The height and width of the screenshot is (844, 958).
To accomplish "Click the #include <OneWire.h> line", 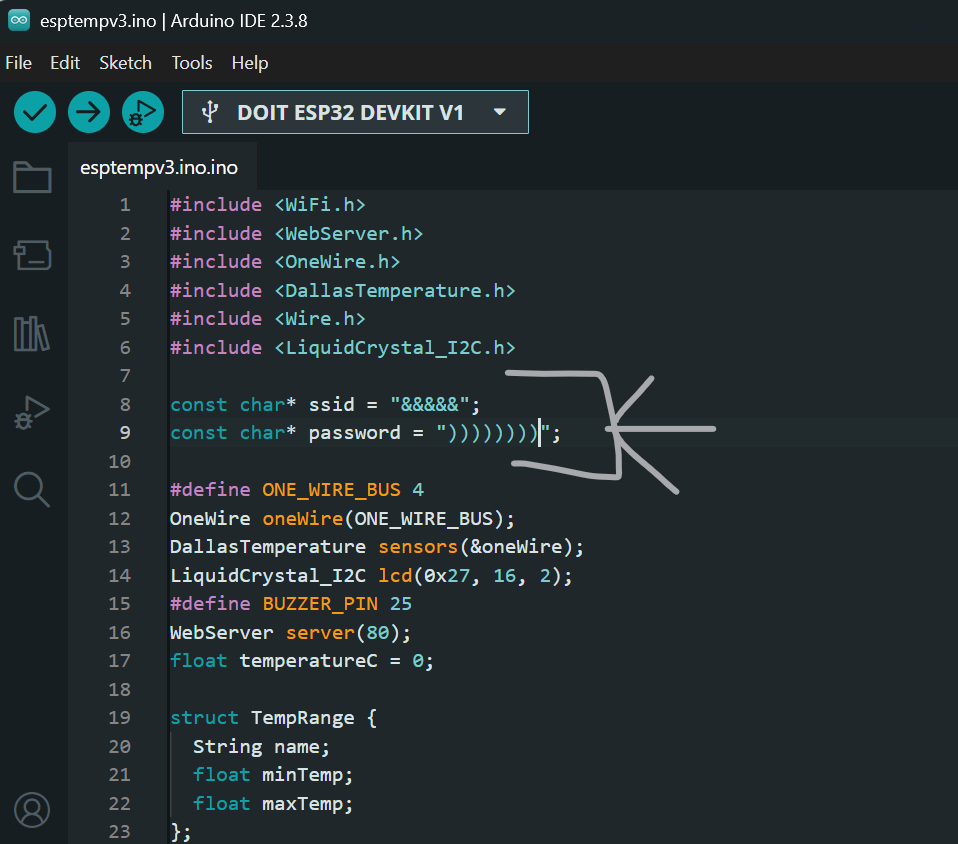I will click(x=285, y=262).
